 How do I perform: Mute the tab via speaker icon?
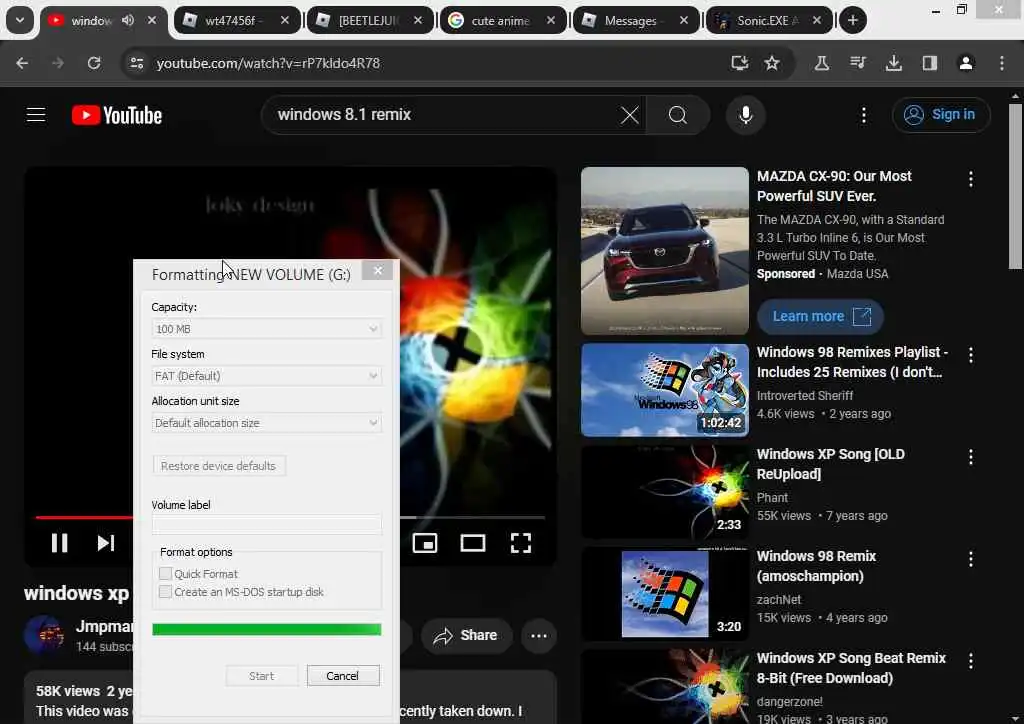128,20
